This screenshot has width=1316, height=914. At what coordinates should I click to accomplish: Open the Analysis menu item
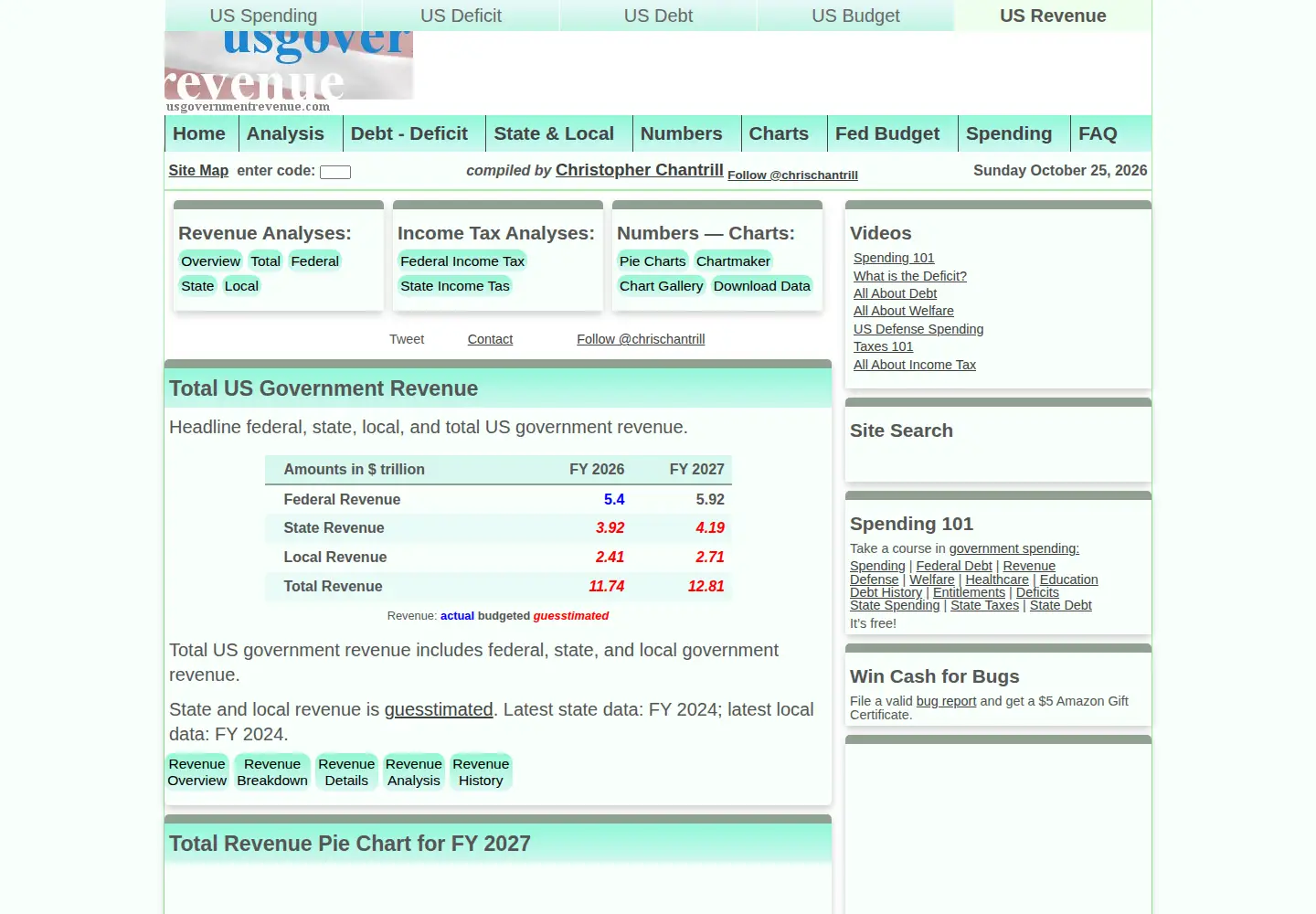click(x=285, y=133)
